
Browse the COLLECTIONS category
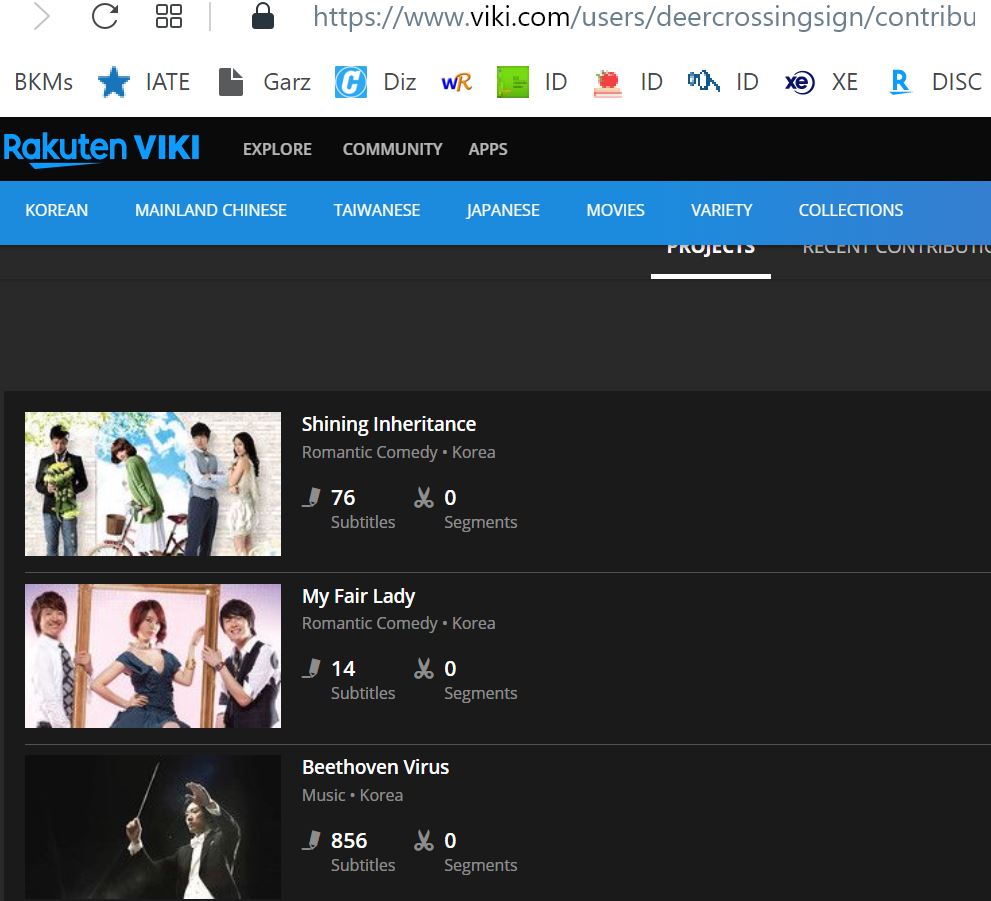pos(851,210)
